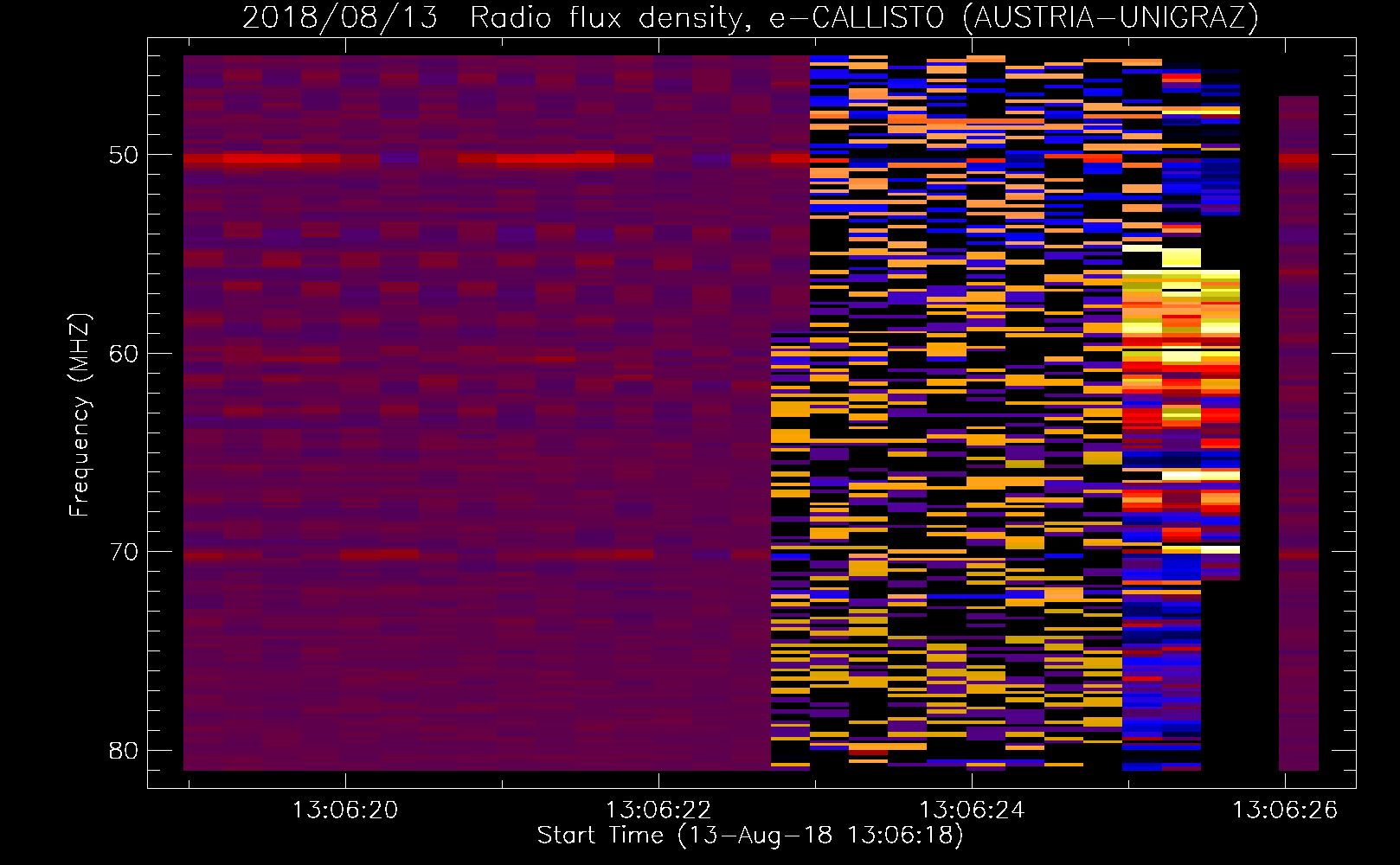Click the 50 MHz frequency tick label
The width and height of the screenshot is (1400, 865).
pos(124,156)
